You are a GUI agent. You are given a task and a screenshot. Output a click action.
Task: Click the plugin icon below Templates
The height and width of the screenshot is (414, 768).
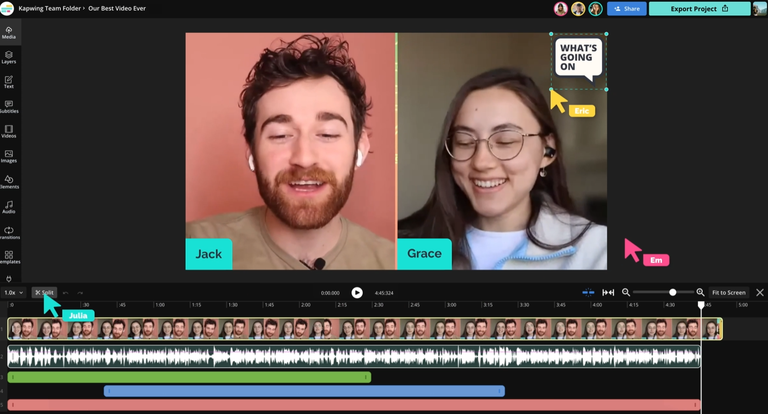(9, 279)
